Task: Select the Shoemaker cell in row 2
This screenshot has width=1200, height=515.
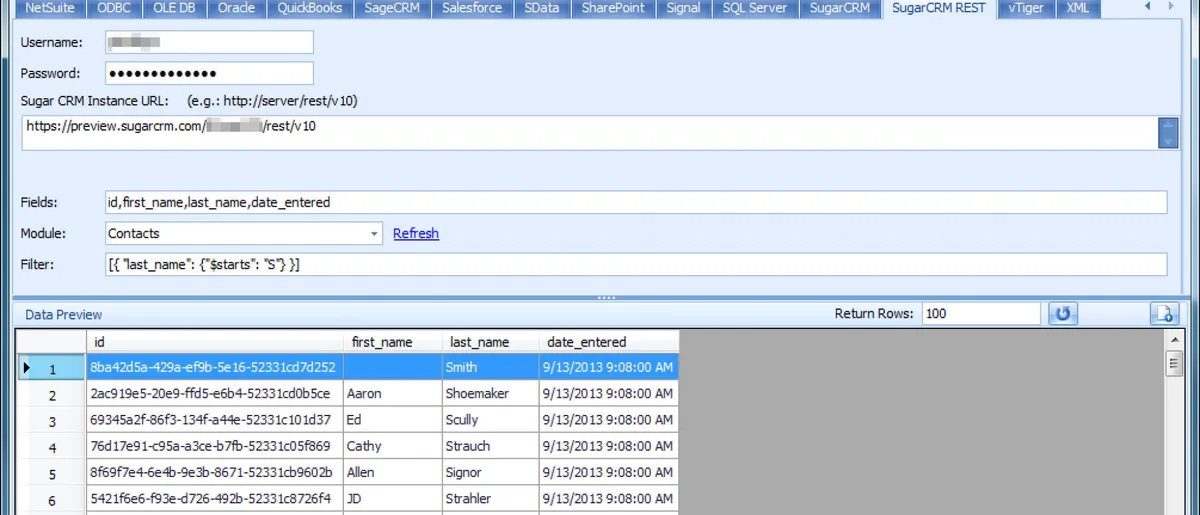Action: [x=490, y=394]
